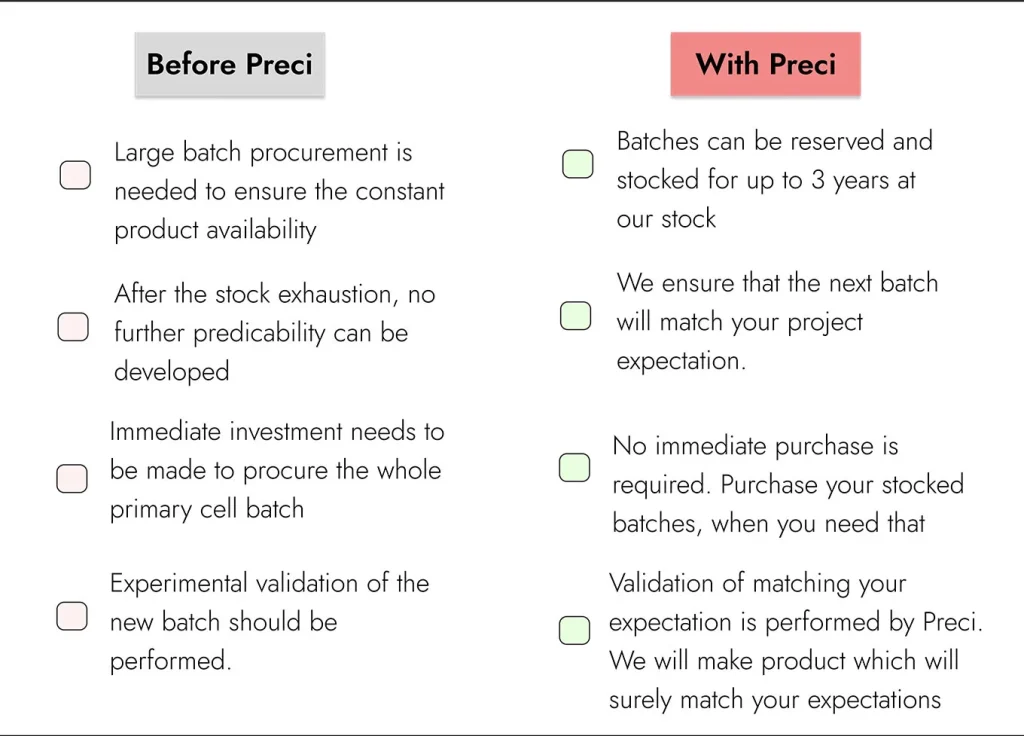Click the large batch procurement text
This screenshot has width=1024, height=736.
(278, 191)
